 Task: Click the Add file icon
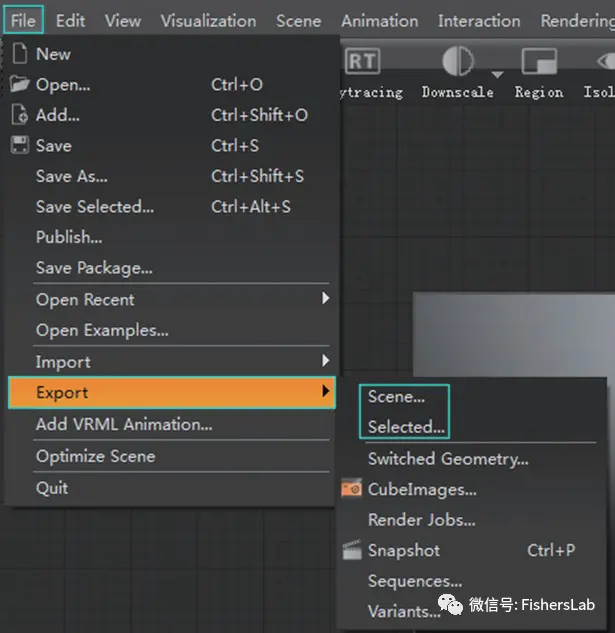coord(19,115)
